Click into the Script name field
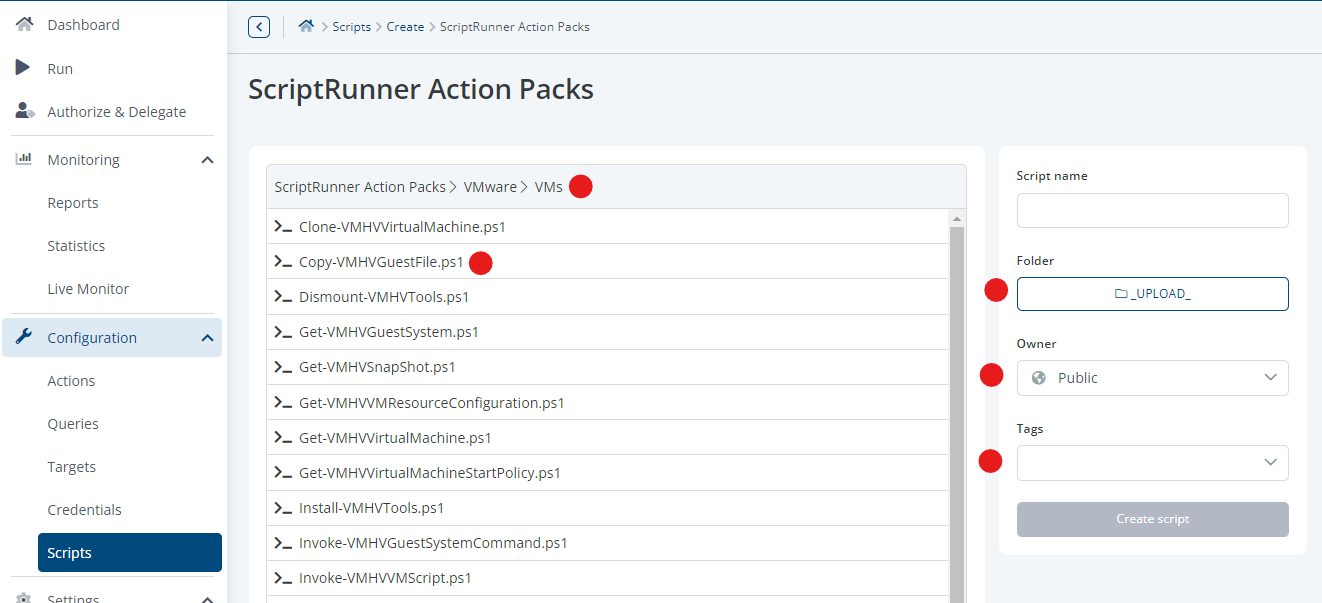 click(1153, 210)
